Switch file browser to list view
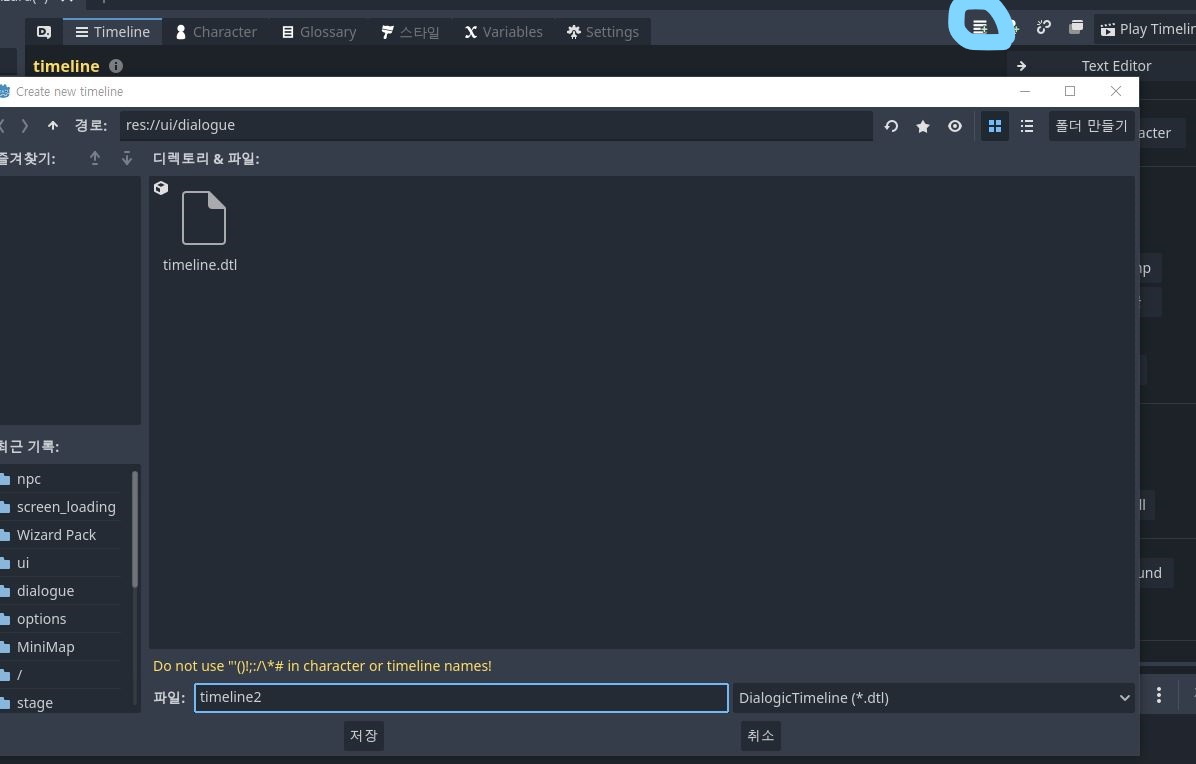Screen dimensions: 1196x764 tap(1027, 126)
